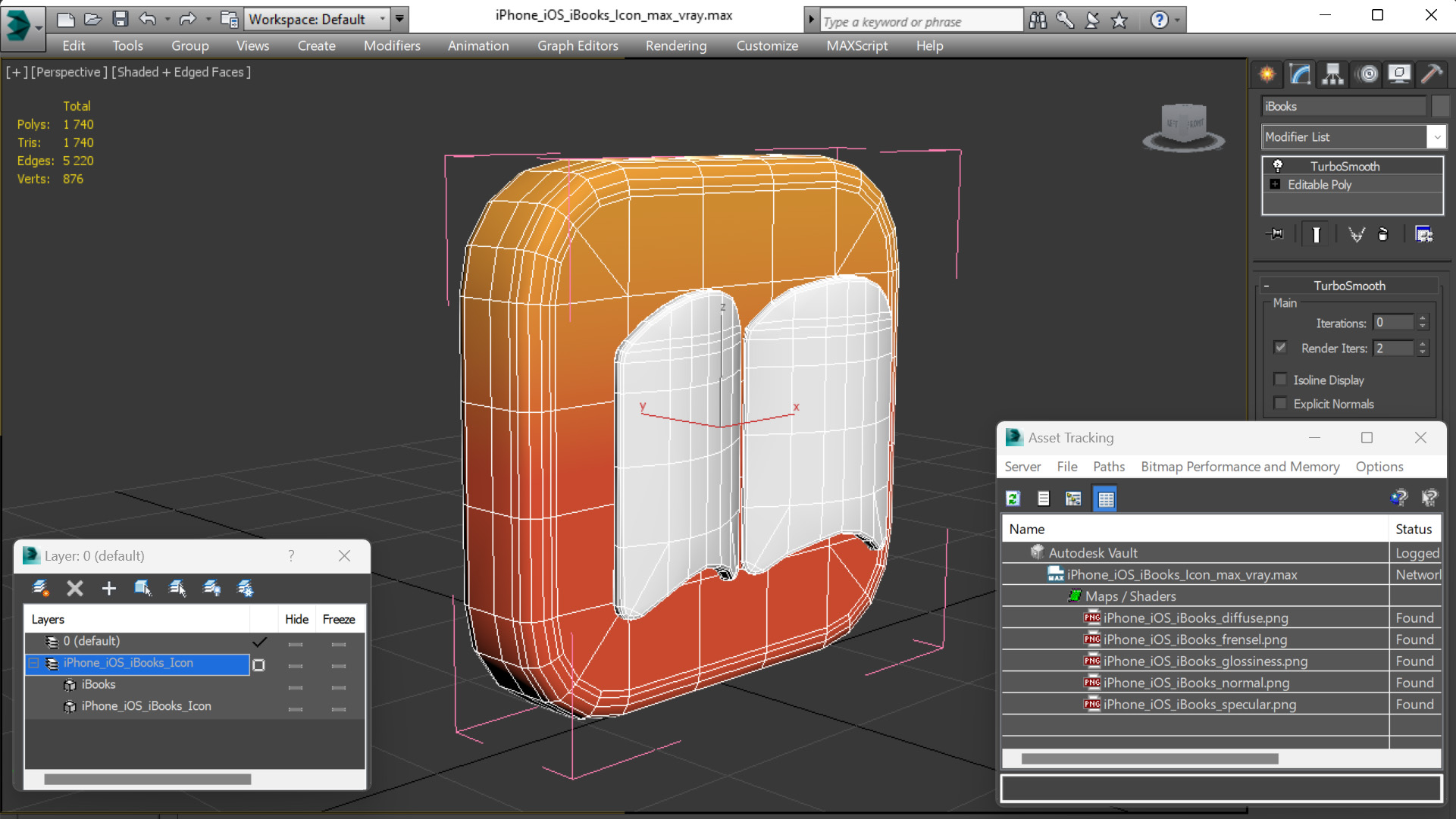Open the binoculars search icon
Viewport: 1456px width, 819px height.
point(1038,20)
